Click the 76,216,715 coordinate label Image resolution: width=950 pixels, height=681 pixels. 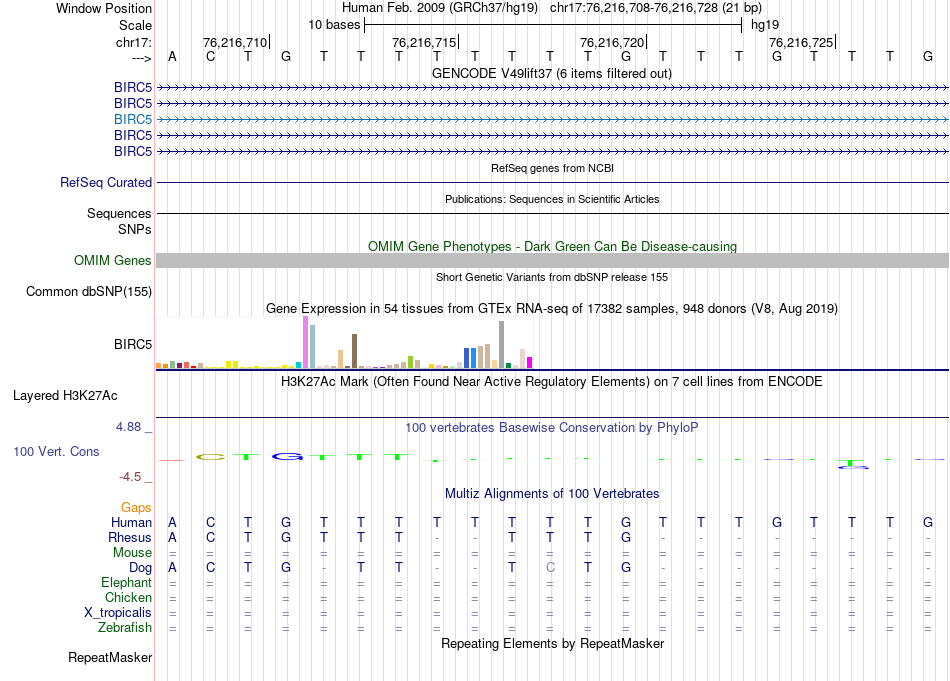point(424,42)
